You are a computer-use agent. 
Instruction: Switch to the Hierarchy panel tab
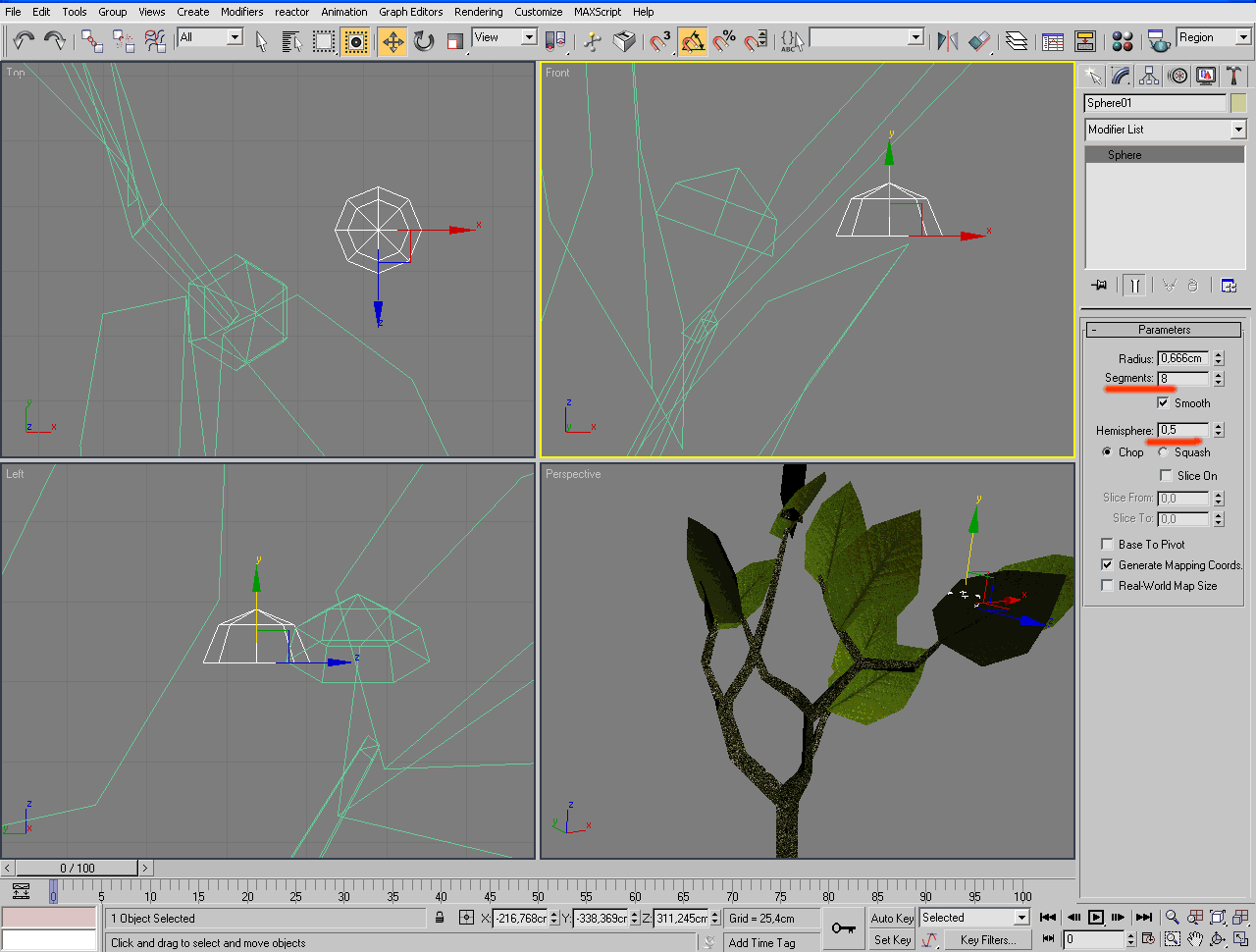click(x=1149, y=77)
